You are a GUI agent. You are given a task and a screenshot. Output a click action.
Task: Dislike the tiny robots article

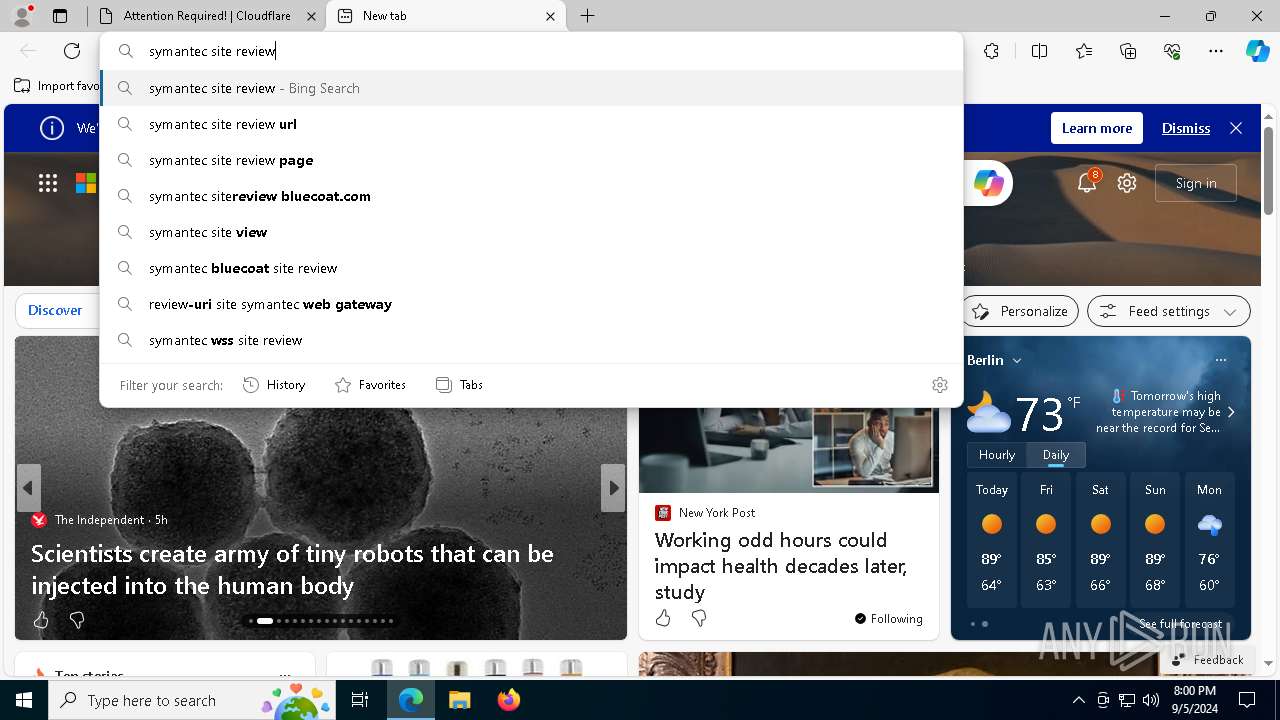[x=77, y=621]
